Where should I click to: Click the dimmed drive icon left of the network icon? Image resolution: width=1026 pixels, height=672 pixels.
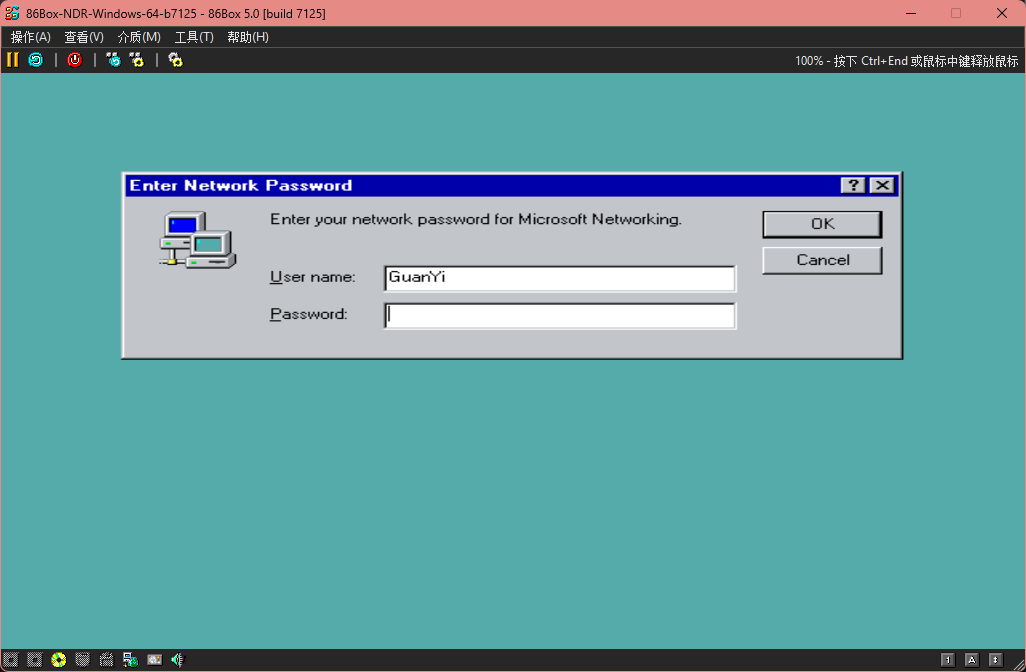(x=107, y=660)
